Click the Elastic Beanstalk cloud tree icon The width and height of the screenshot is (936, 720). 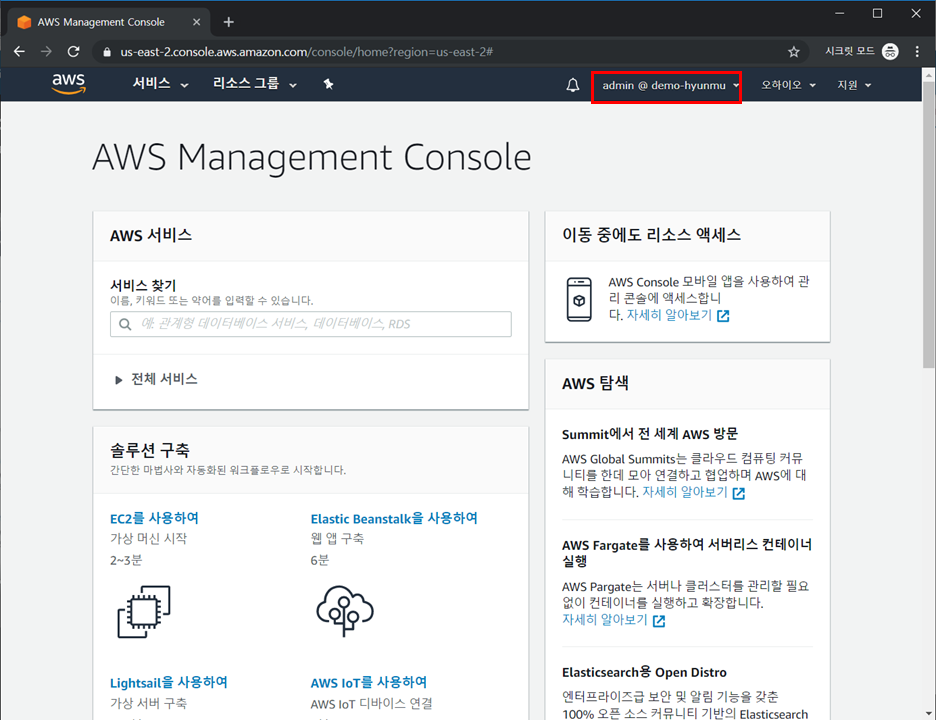click(344, 611)
